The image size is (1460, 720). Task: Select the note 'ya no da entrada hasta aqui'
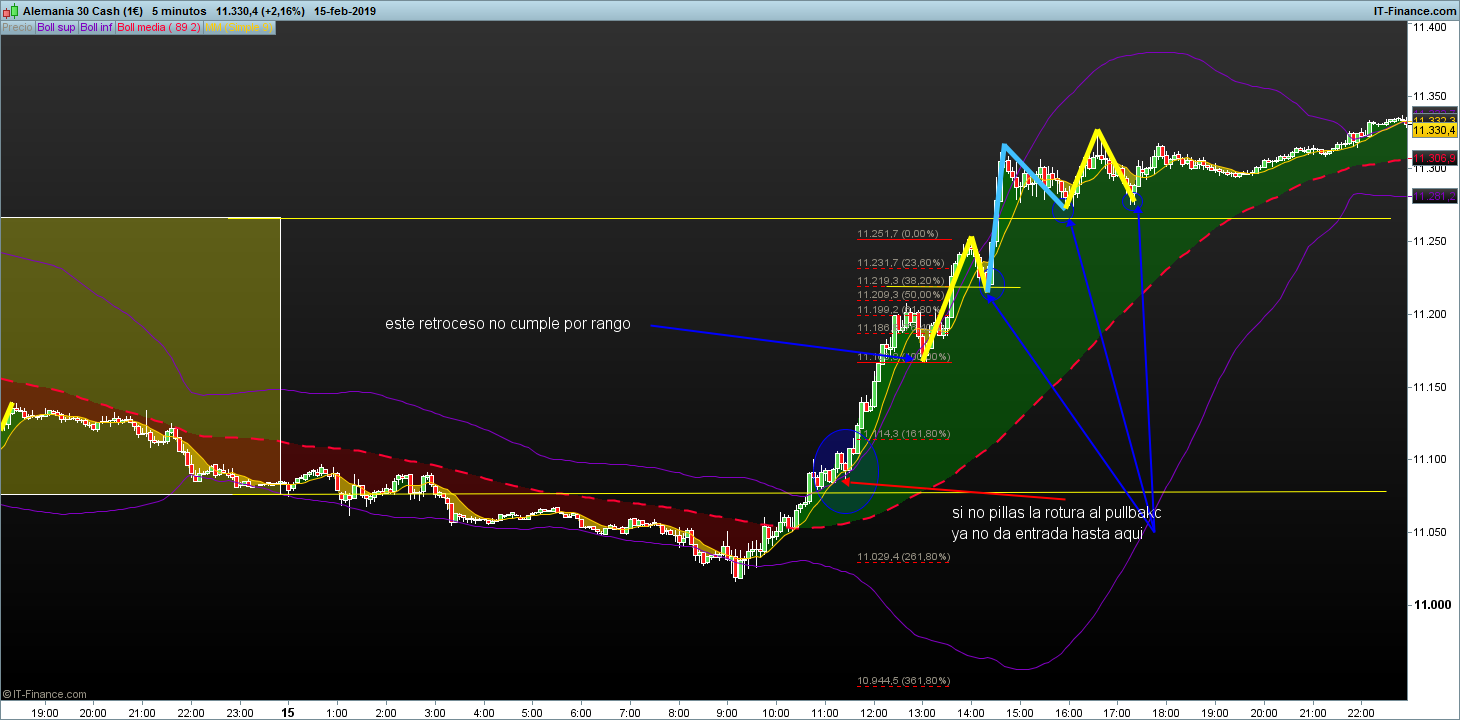pos(1047,534)
